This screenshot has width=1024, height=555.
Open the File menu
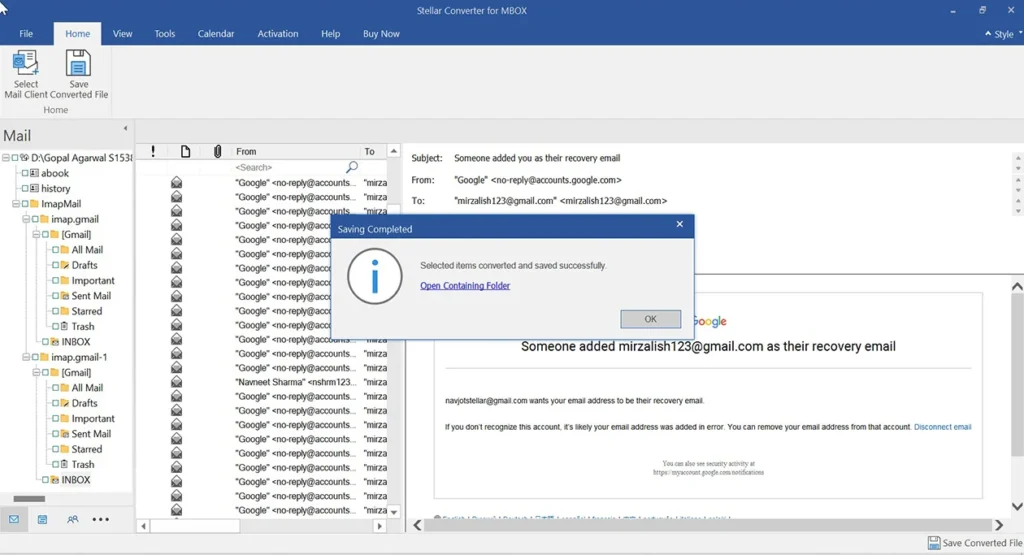coord(26,34)
